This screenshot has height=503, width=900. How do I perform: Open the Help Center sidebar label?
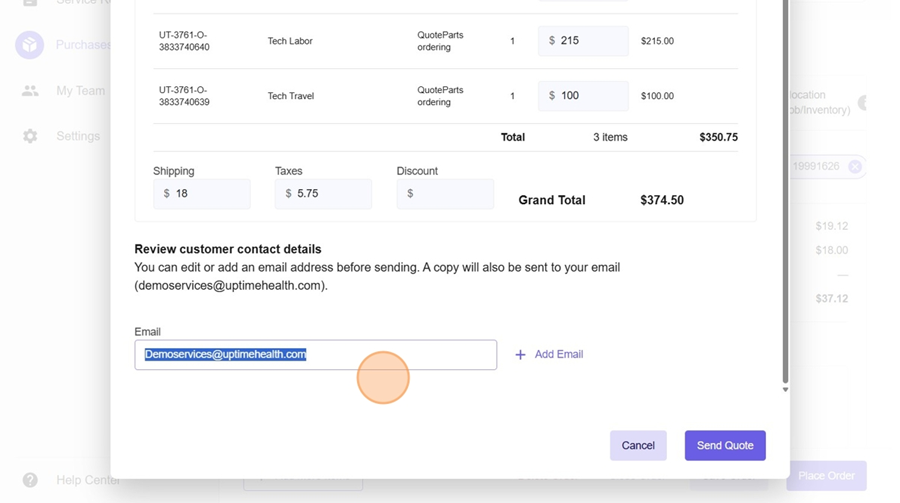coord(87,480)
